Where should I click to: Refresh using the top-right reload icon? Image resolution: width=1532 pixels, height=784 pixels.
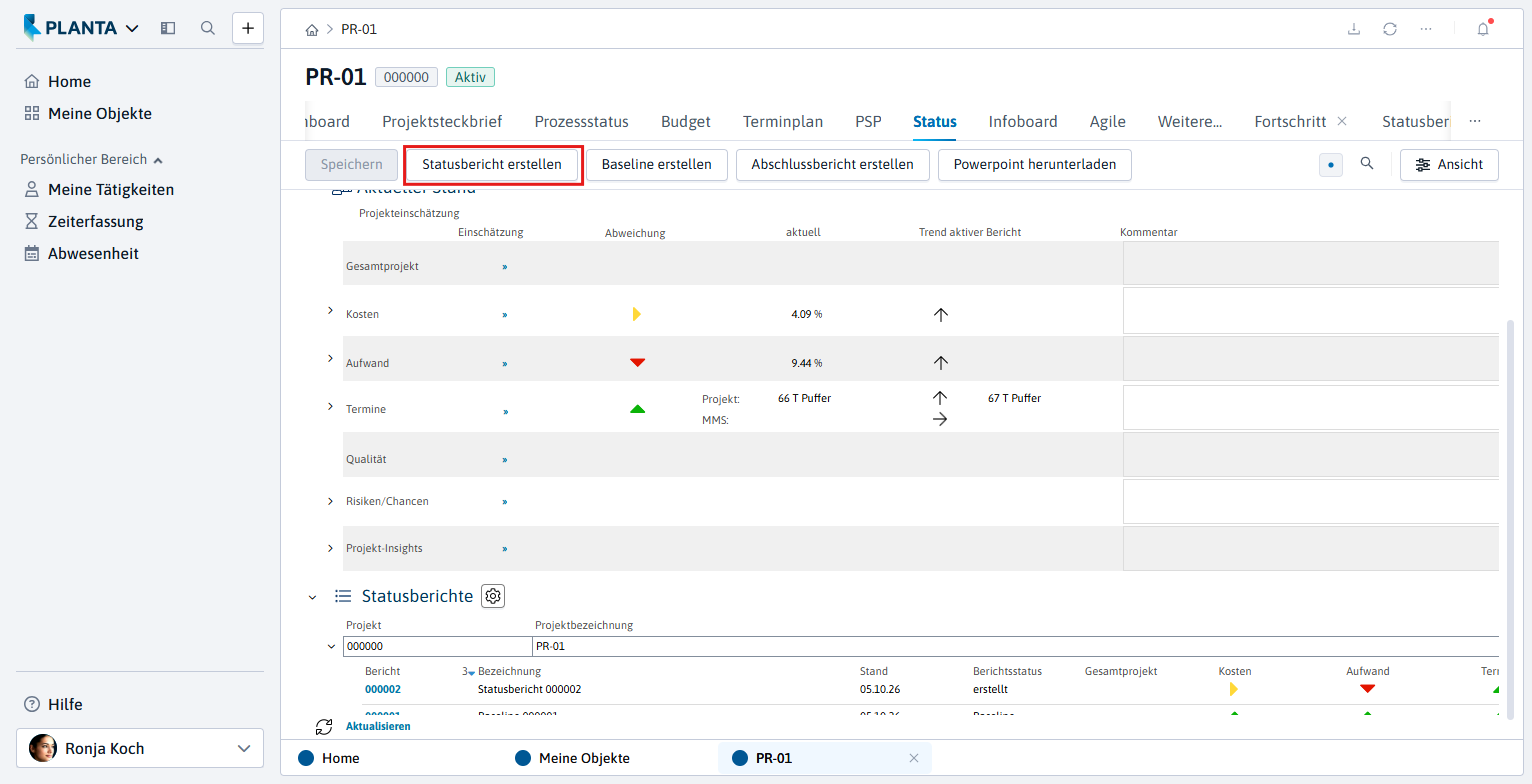click(1390, 29)
